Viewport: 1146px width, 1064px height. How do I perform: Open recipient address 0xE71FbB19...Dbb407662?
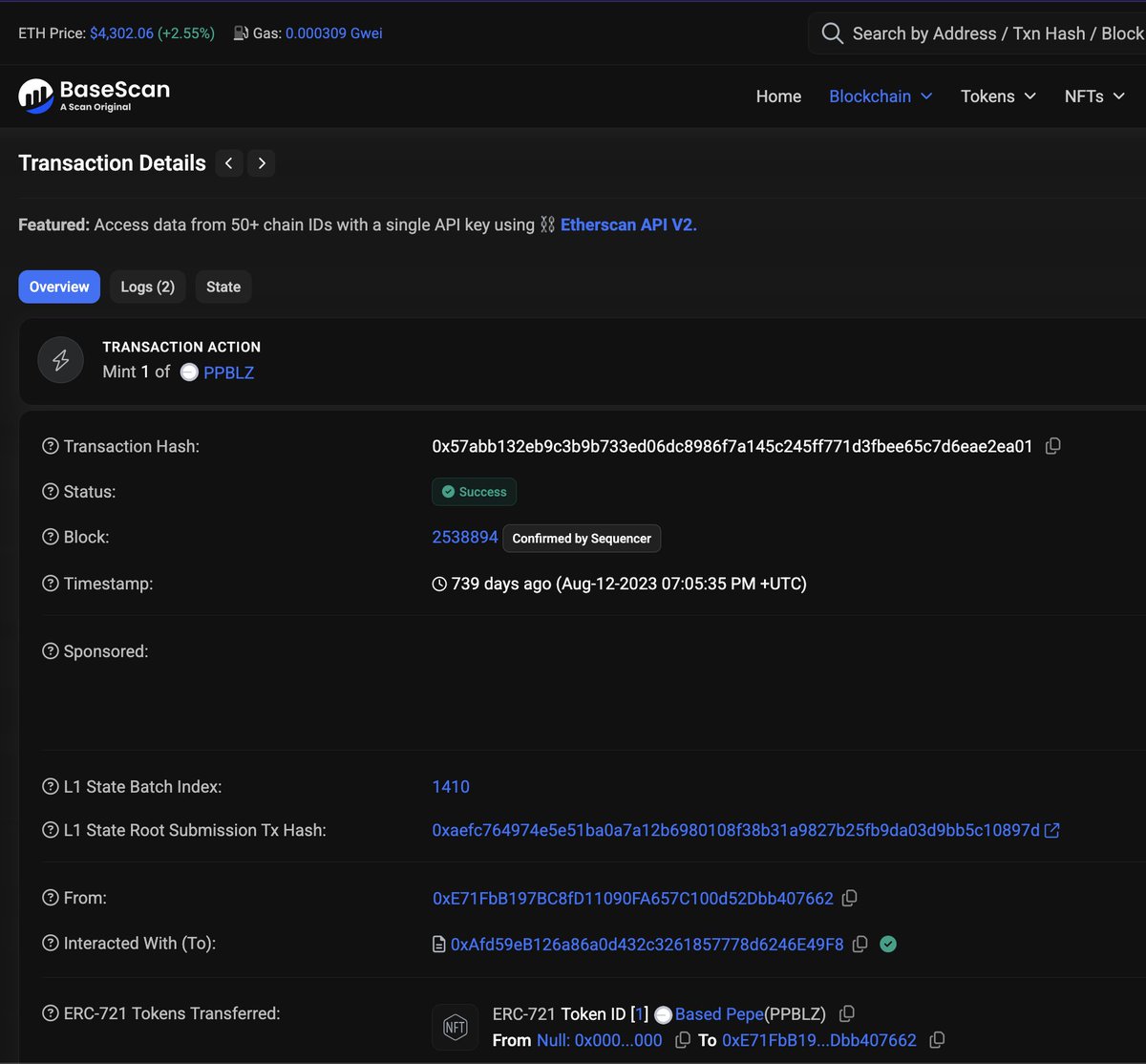(x=819, y=1040)
